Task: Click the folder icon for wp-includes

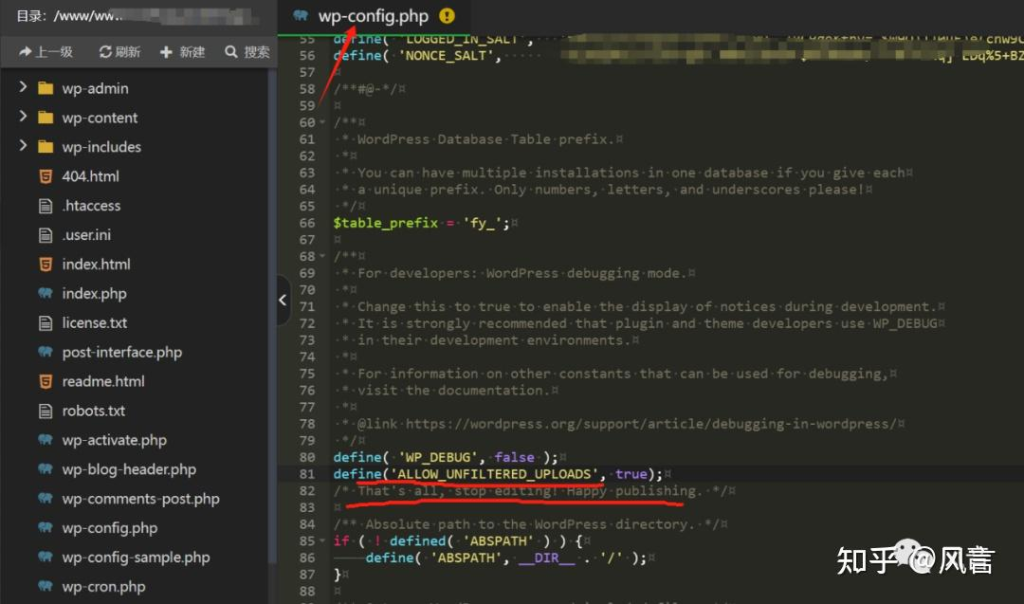Action: pyautogui.click(x=44, y=147)
